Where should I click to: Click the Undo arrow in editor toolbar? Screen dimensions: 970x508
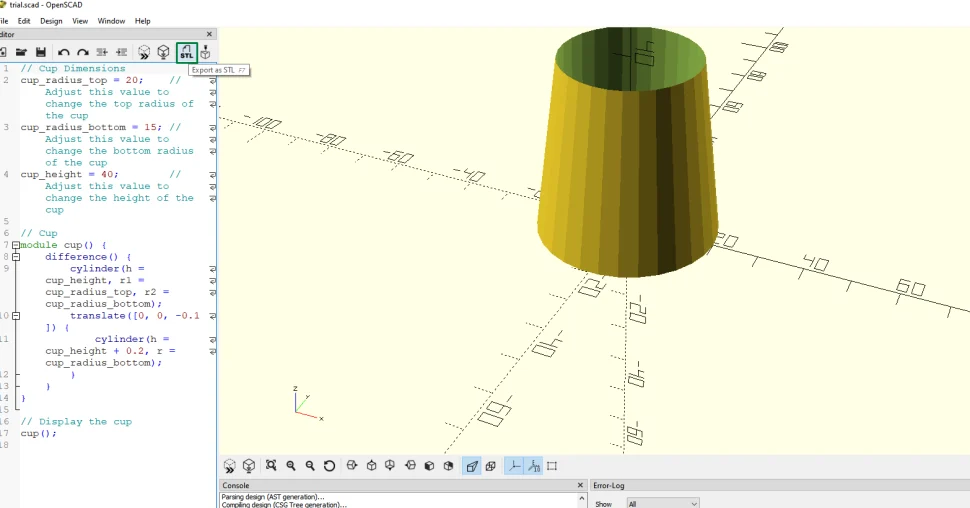click(x=64, y=53)
